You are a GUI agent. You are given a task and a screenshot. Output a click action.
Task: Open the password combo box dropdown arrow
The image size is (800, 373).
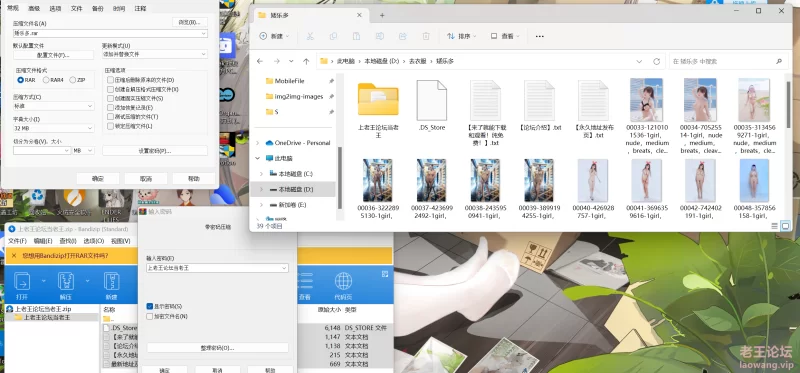[x=284, y=268]
